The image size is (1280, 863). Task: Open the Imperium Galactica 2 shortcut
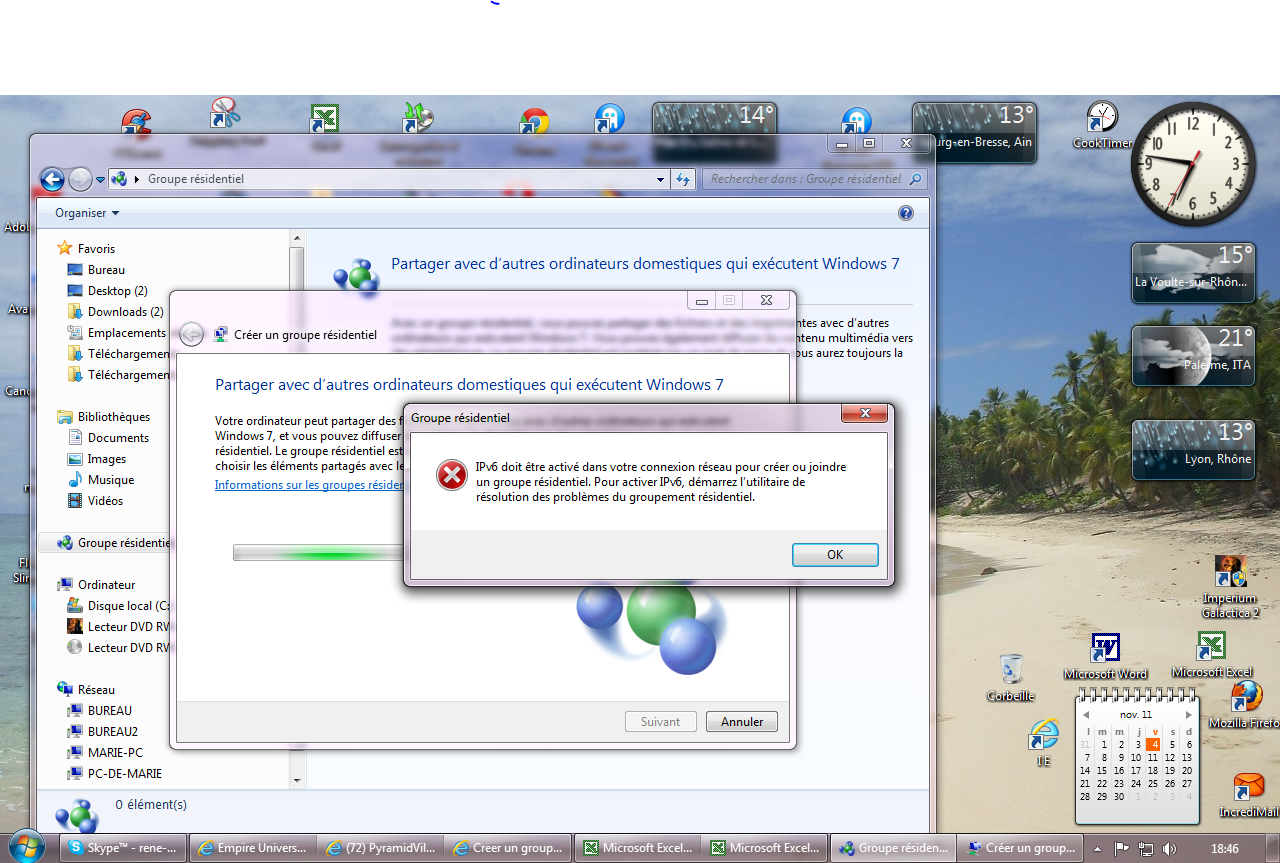(x=1229, y=574)
